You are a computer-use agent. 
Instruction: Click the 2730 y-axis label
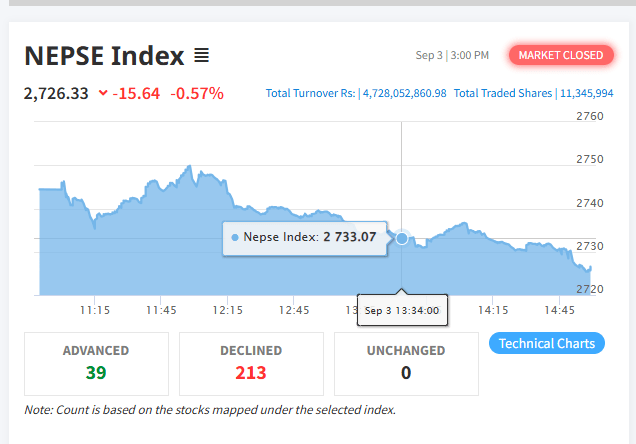tap(590, 246)
